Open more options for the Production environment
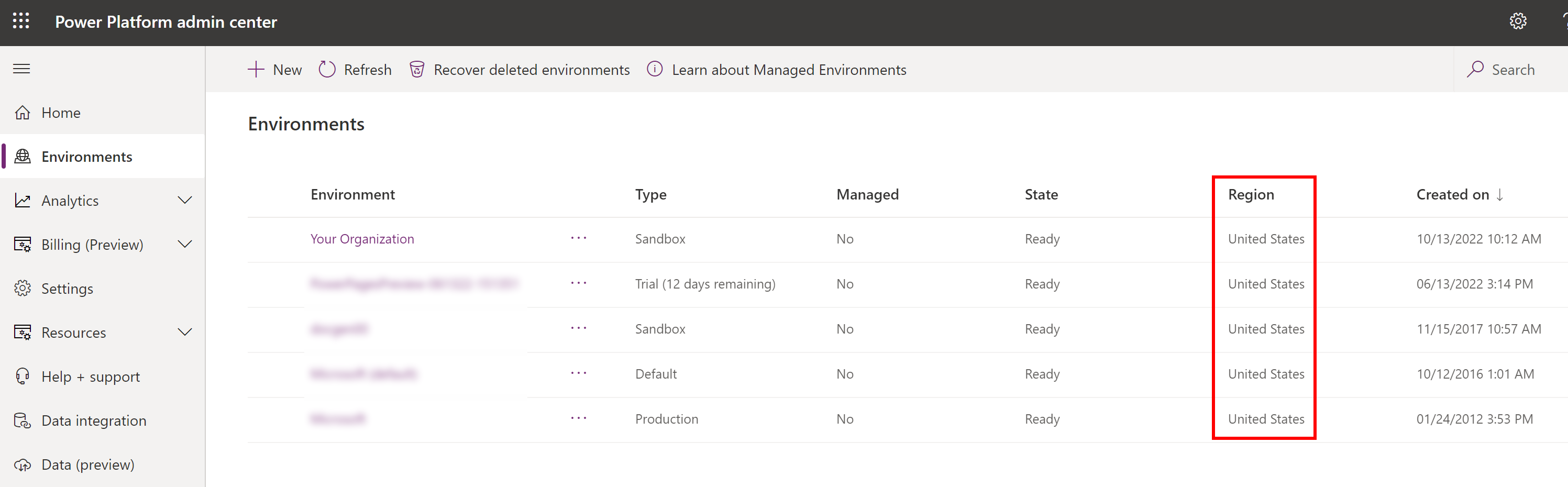The width and height of the screenshot is (1568, 487). [578, 418]
